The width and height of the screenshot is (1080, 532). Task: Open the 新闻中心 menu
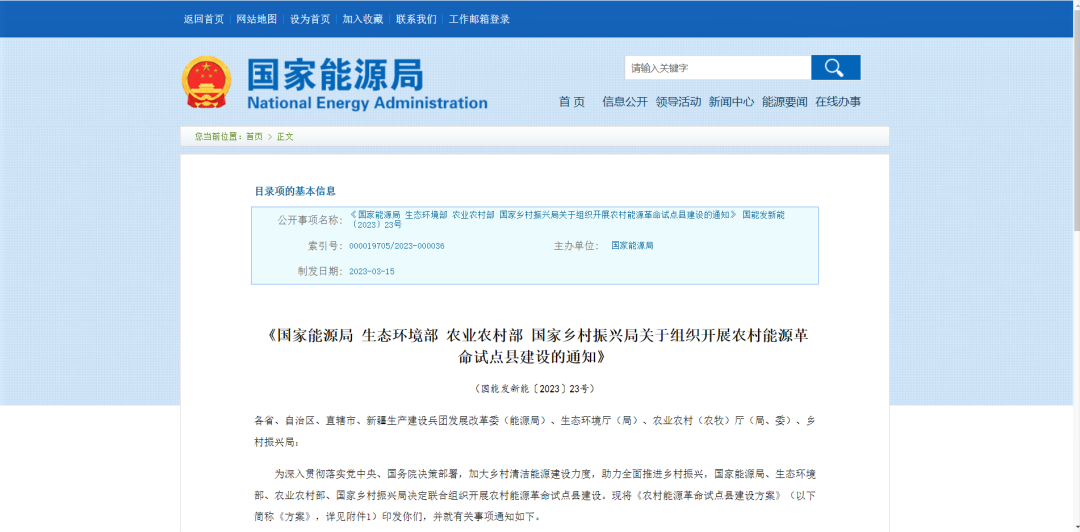pyautogui.click(x=731, y=102)
